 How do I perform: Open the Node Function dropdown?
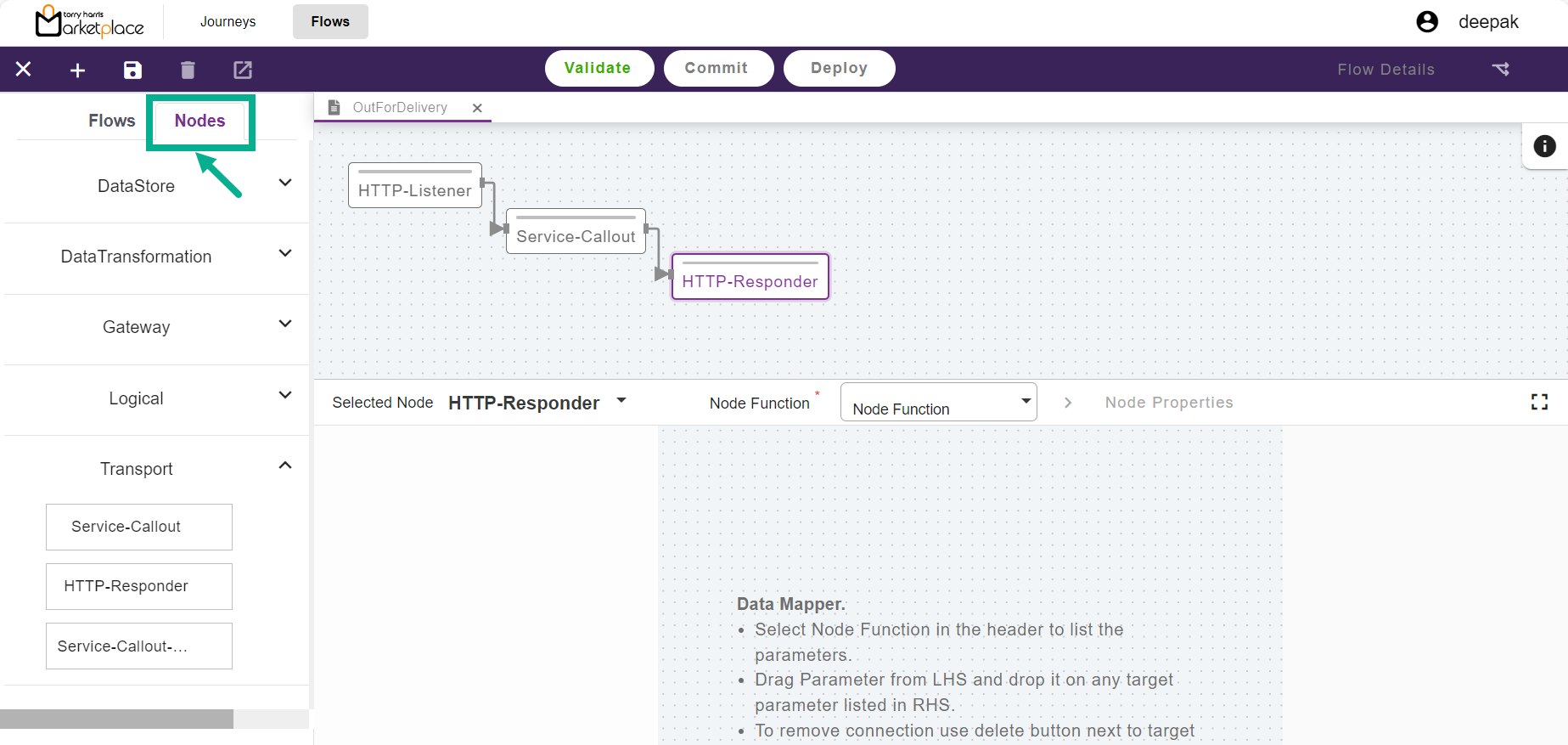(x=938, y=402)
